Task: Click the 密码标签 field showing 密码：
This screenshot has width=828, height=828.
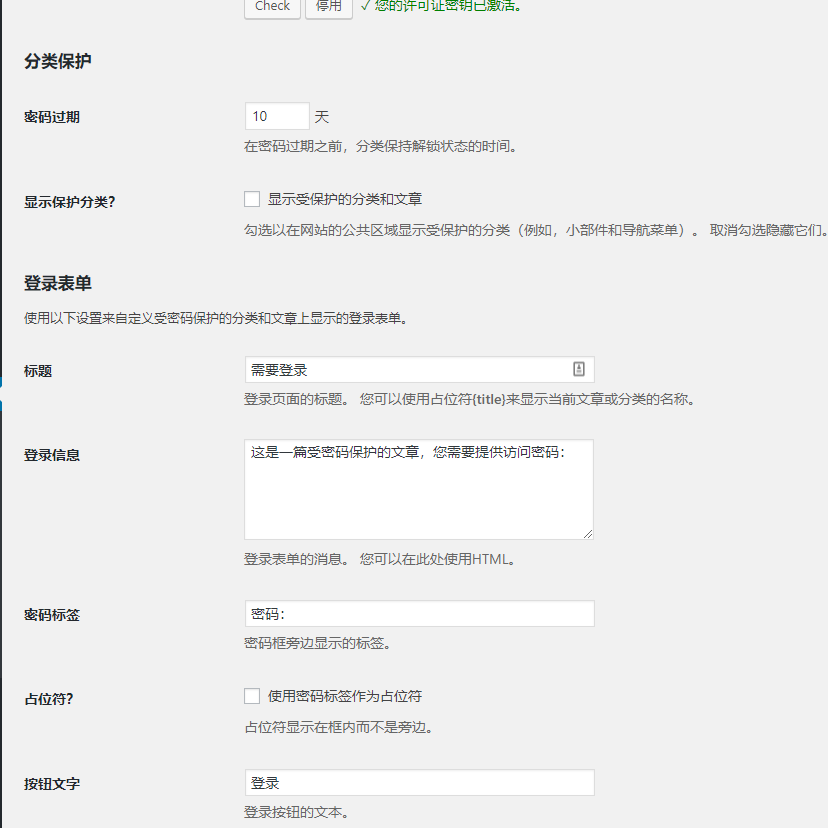Action: tap(420, 613)
